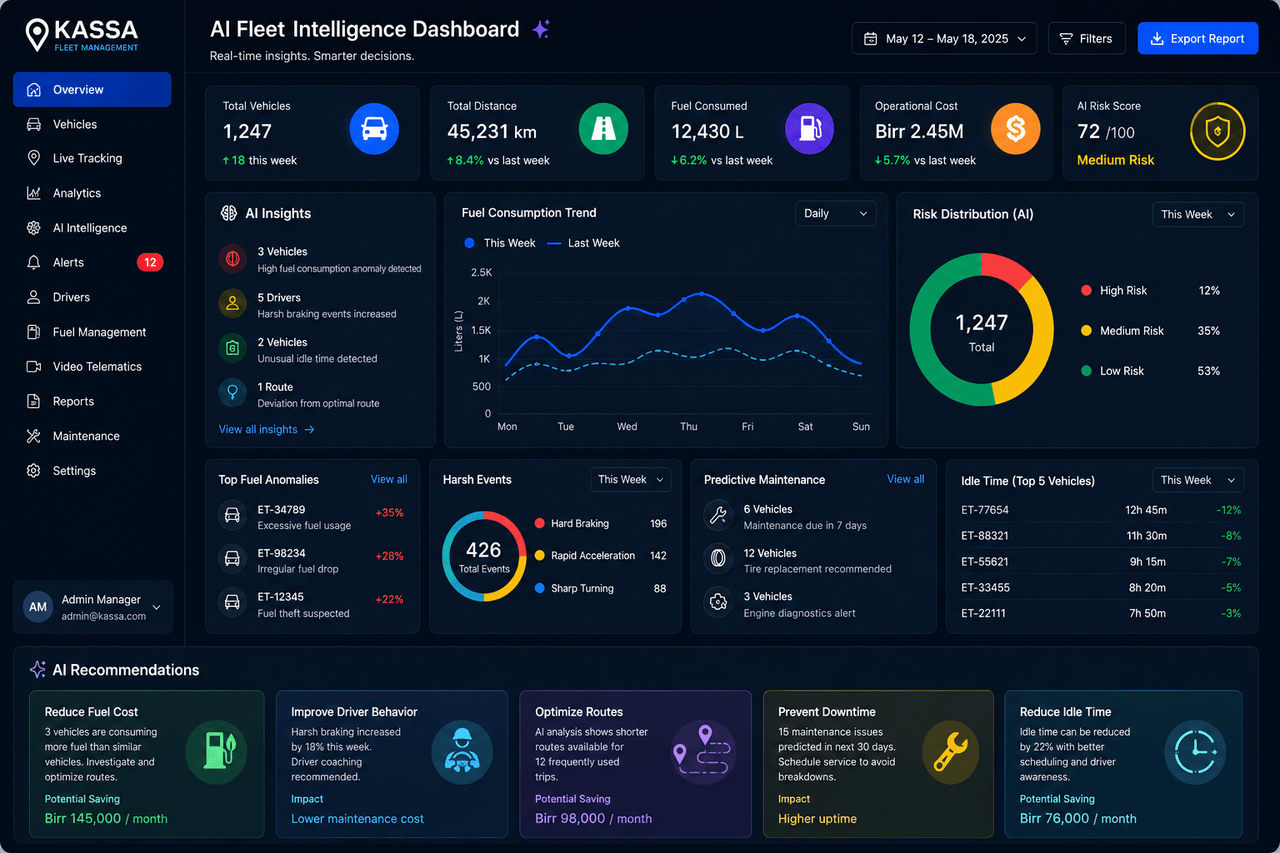Click the AM avatar in the profile card
The width and height of the screenshot is (1280, 853).
[38, 607]
